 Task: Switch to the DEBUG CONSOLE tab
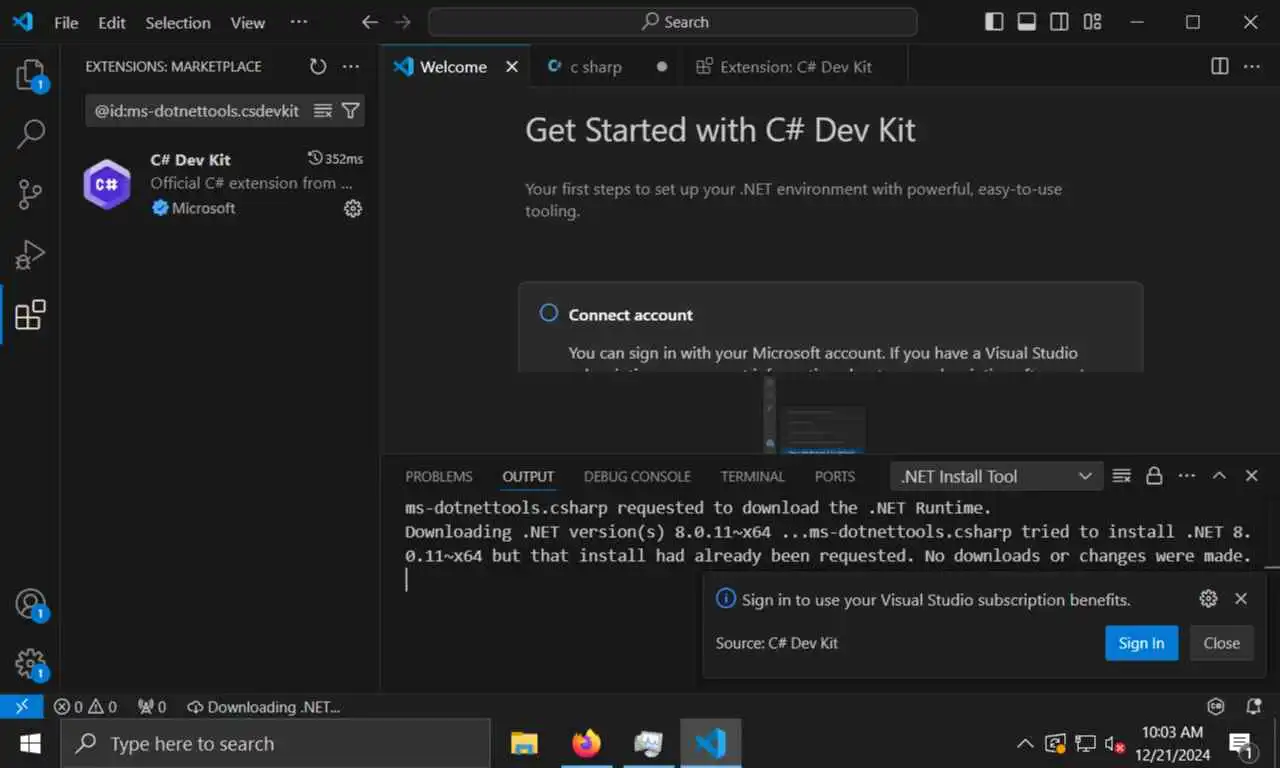click(x=637, y=477)
